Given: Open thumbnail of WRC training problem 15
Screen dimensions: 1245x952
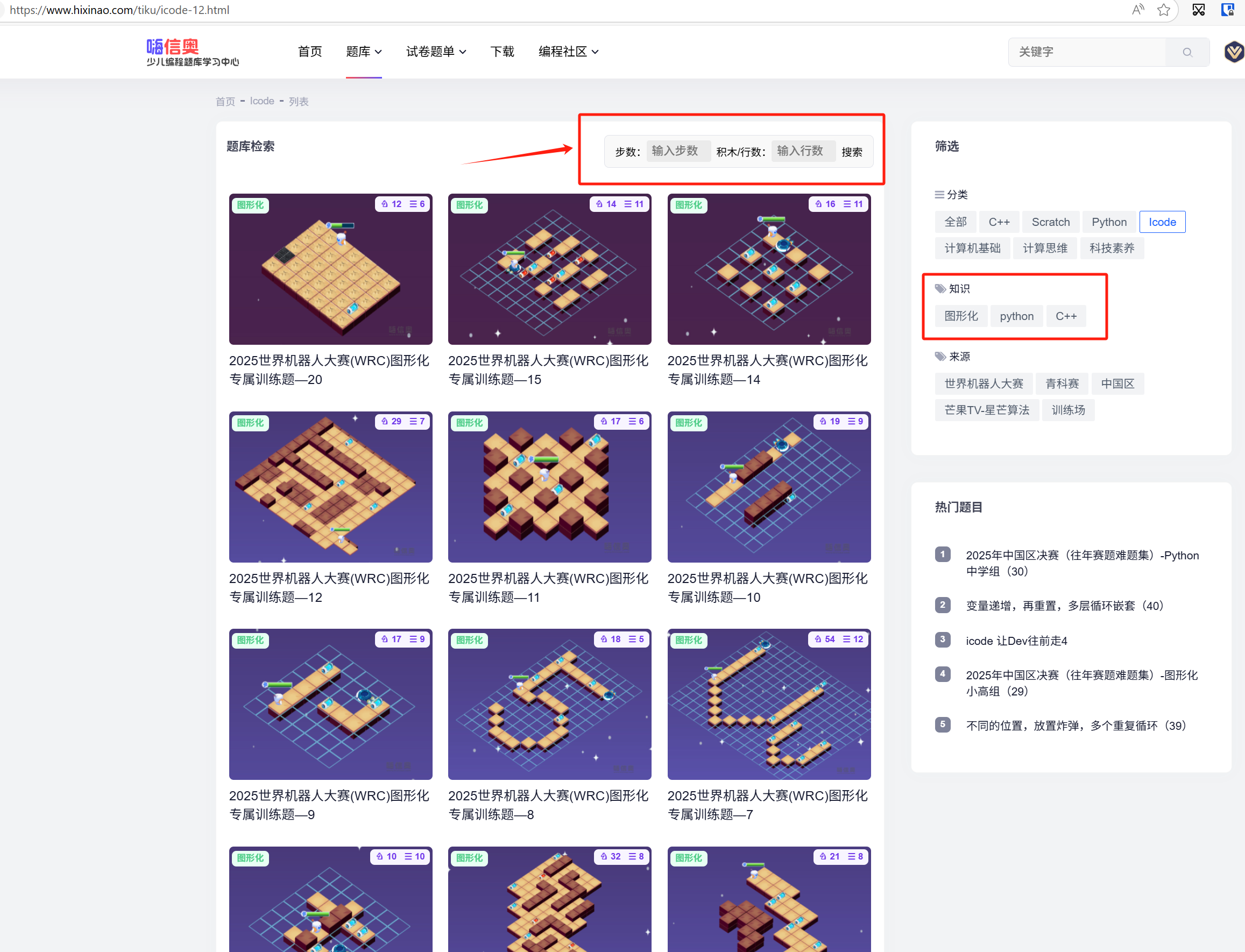Looking at the screenshot, I should [549, 269].
